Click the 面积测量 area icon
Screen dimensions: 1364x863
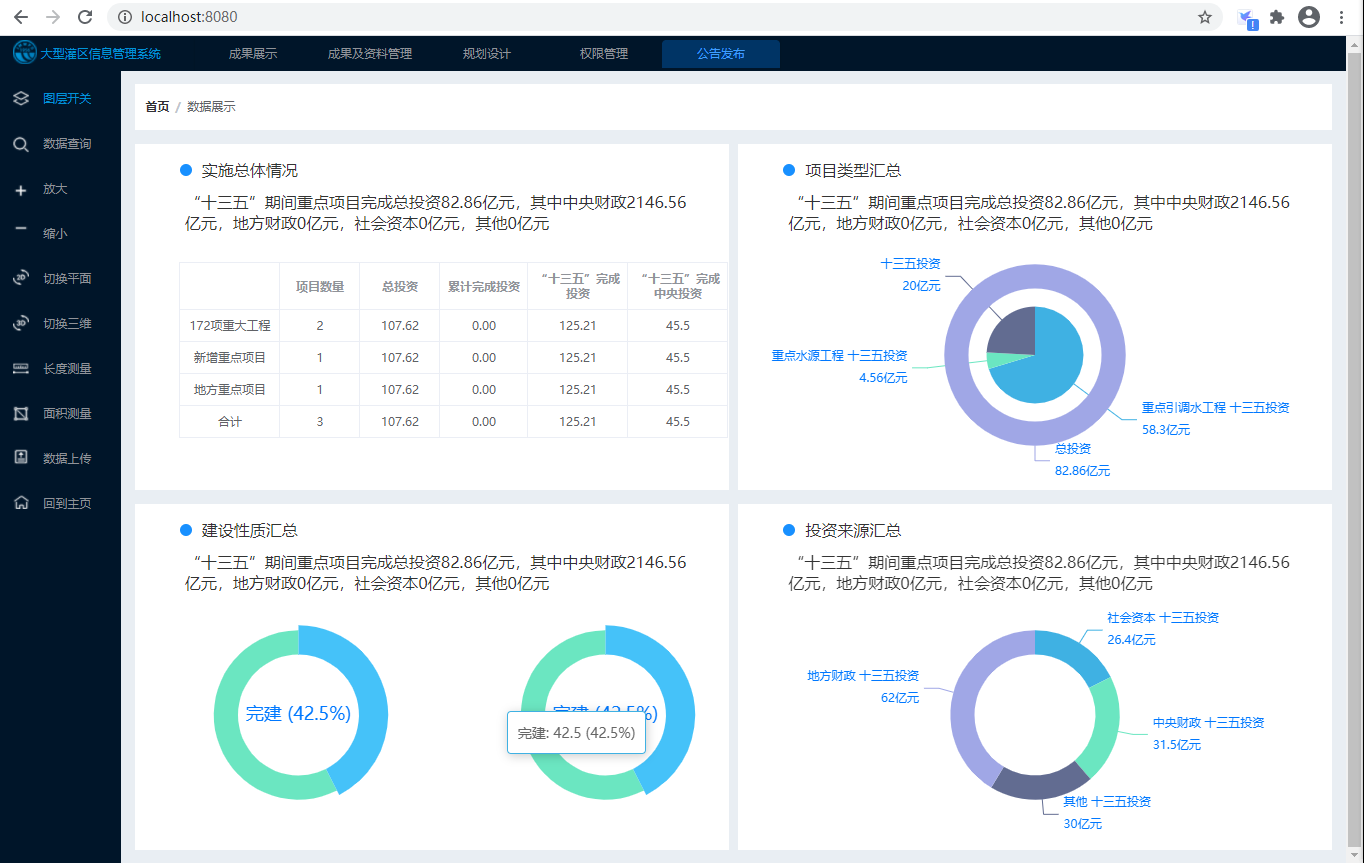tap(21, 414)
